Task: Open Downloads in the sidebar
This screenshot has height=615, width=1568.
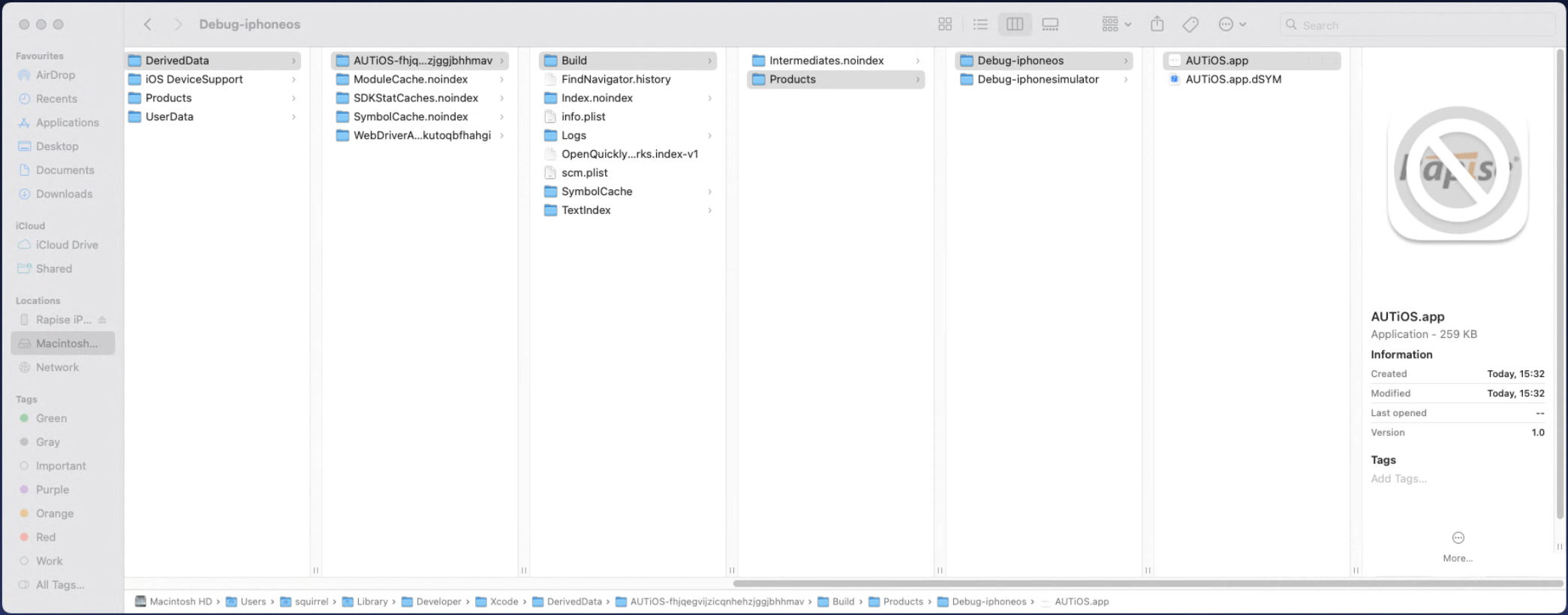Action: click(64, 194)
